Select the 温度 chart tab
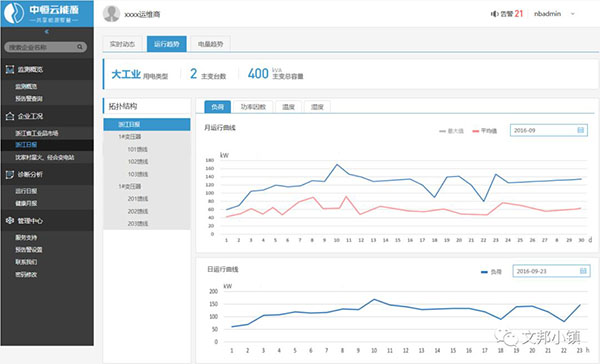This screenshot has height=364, width=600. coord(289,107)
